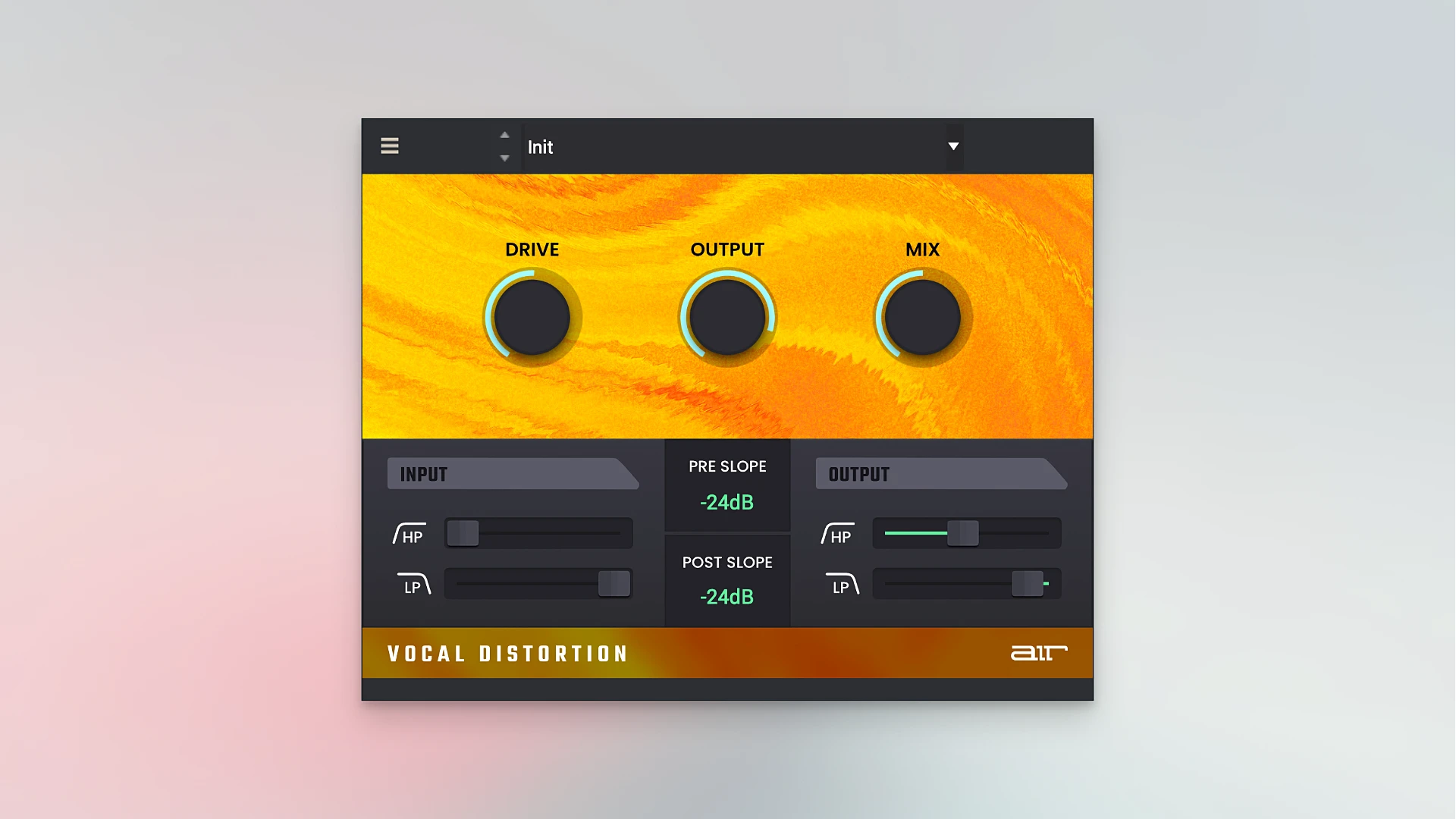Click the Output HP slider handle
The width and height of the screenshot is (1456, 819).
pyautogui.click(x=963, y=533)
